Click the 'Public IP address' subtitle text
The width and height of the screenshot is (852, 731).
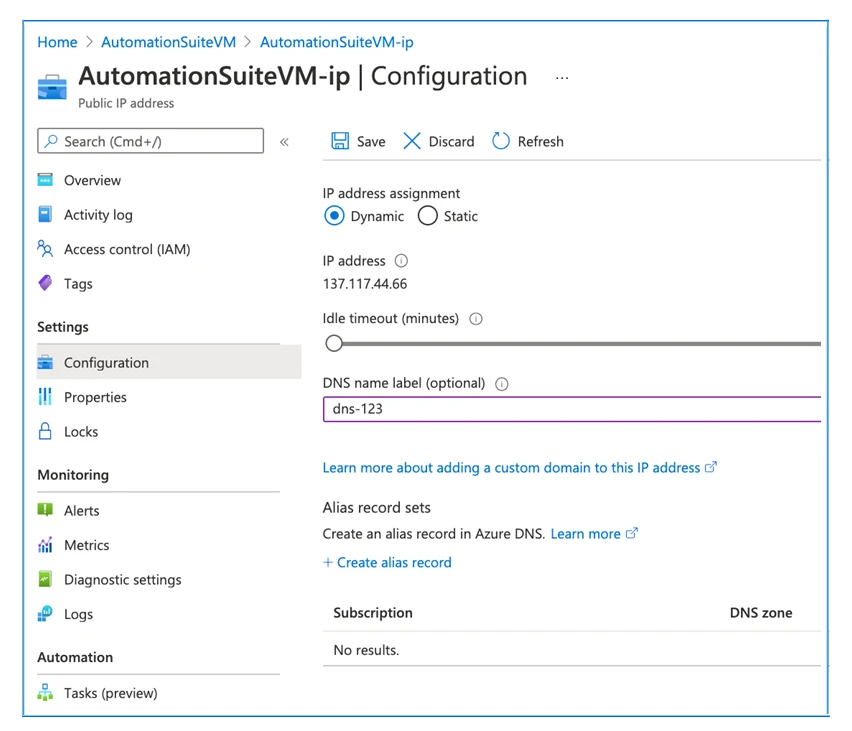point(126,103)
